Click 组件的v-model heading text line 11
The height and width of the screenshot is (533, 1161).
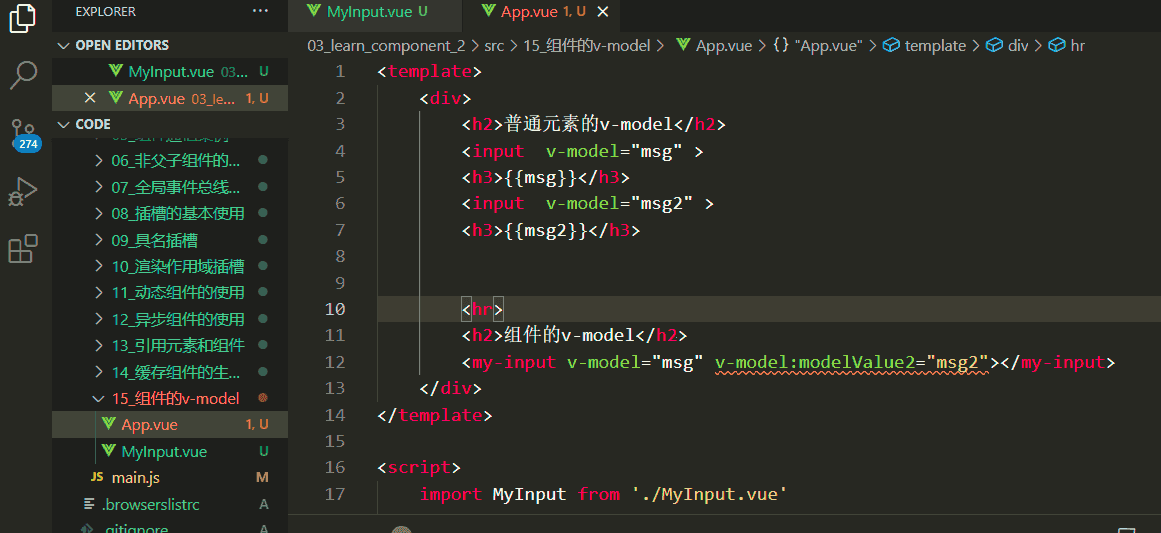pos(569,335)
